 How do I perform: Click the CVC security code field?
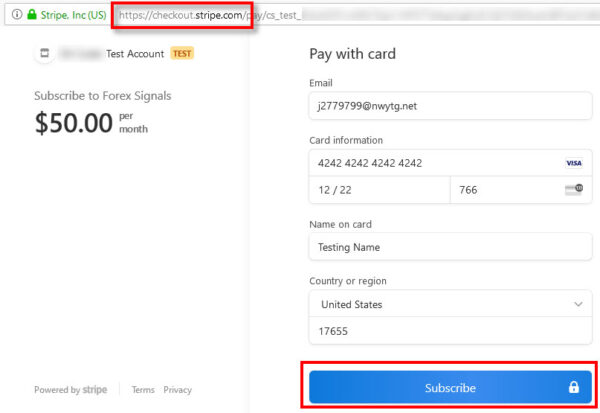tap(500, 189)
